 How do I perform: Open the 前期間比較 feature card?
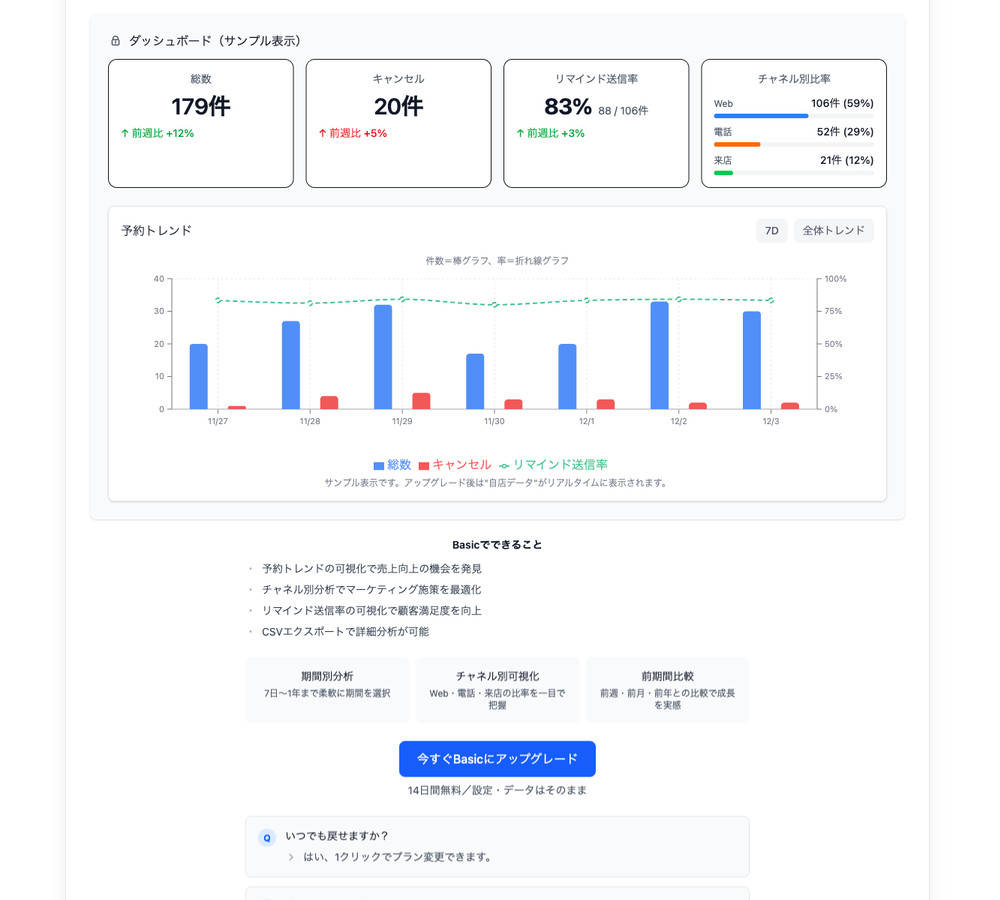pyautogui.click(x=667, y=690)
